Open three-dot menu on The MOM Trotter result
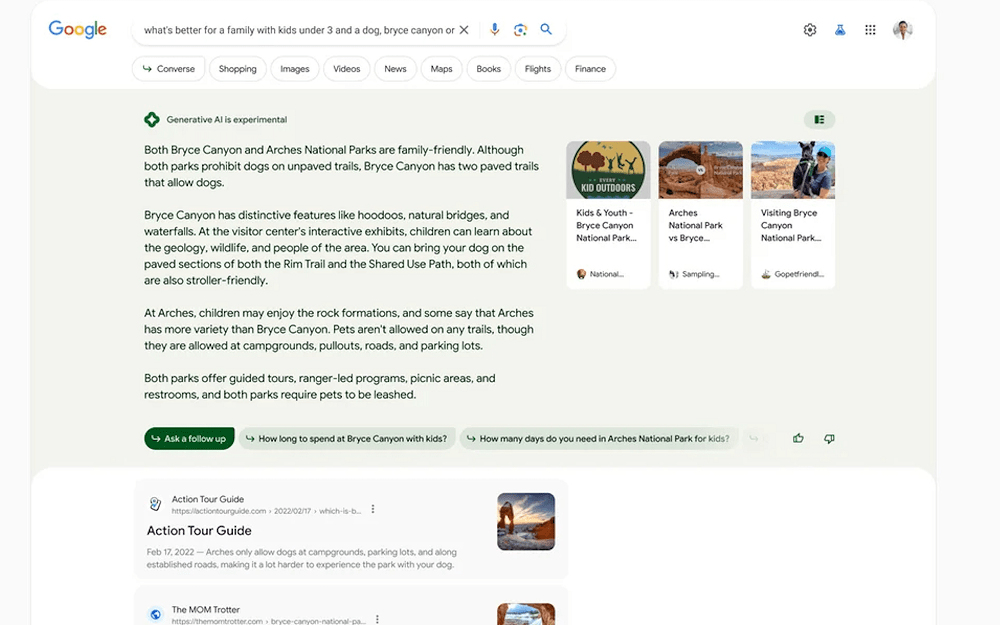The height and width of the screenshot is (625, 1000). click(x=376, y=618)
